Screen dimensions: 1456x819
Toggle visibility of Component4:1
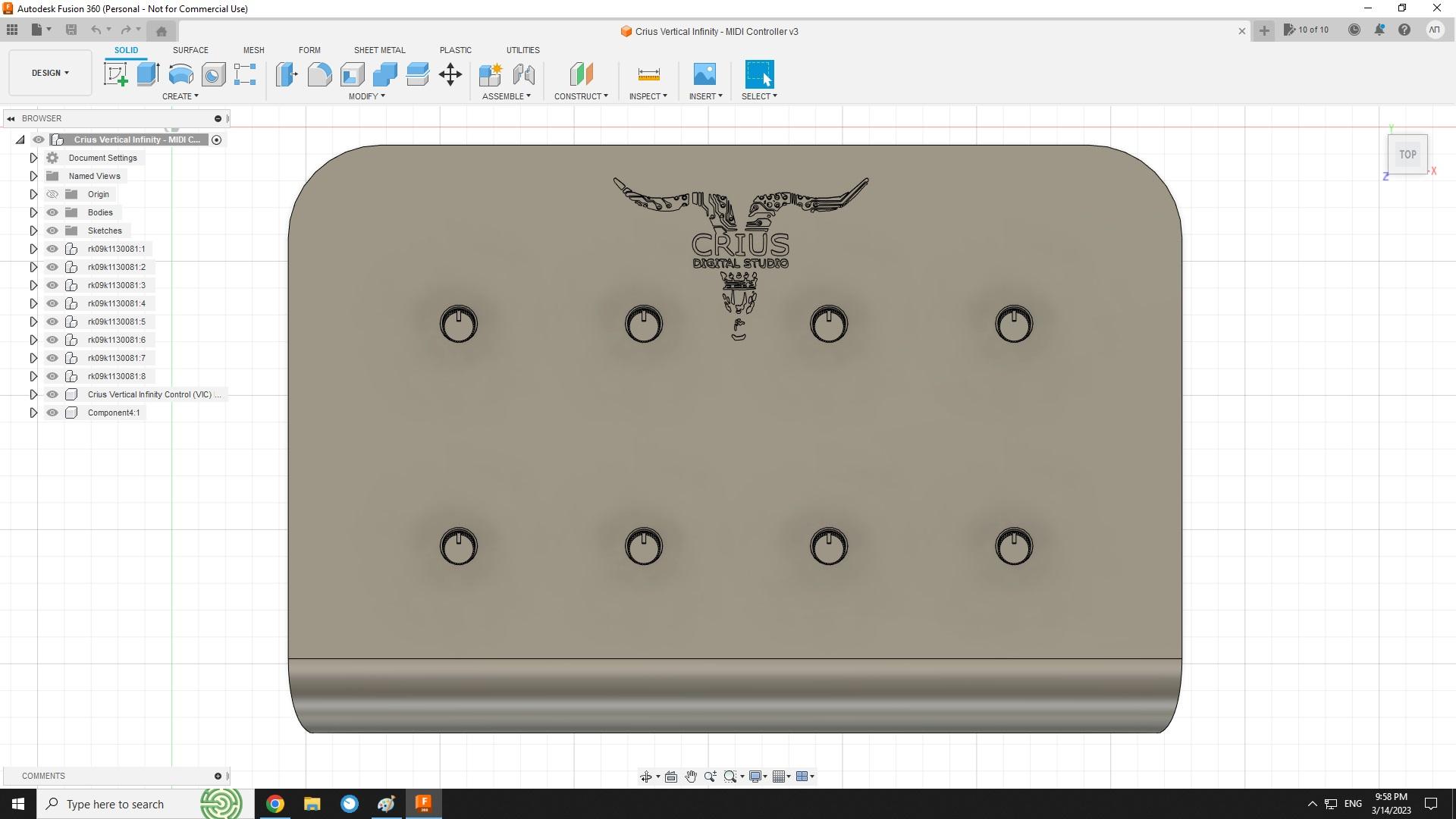[x=52, y=412]
